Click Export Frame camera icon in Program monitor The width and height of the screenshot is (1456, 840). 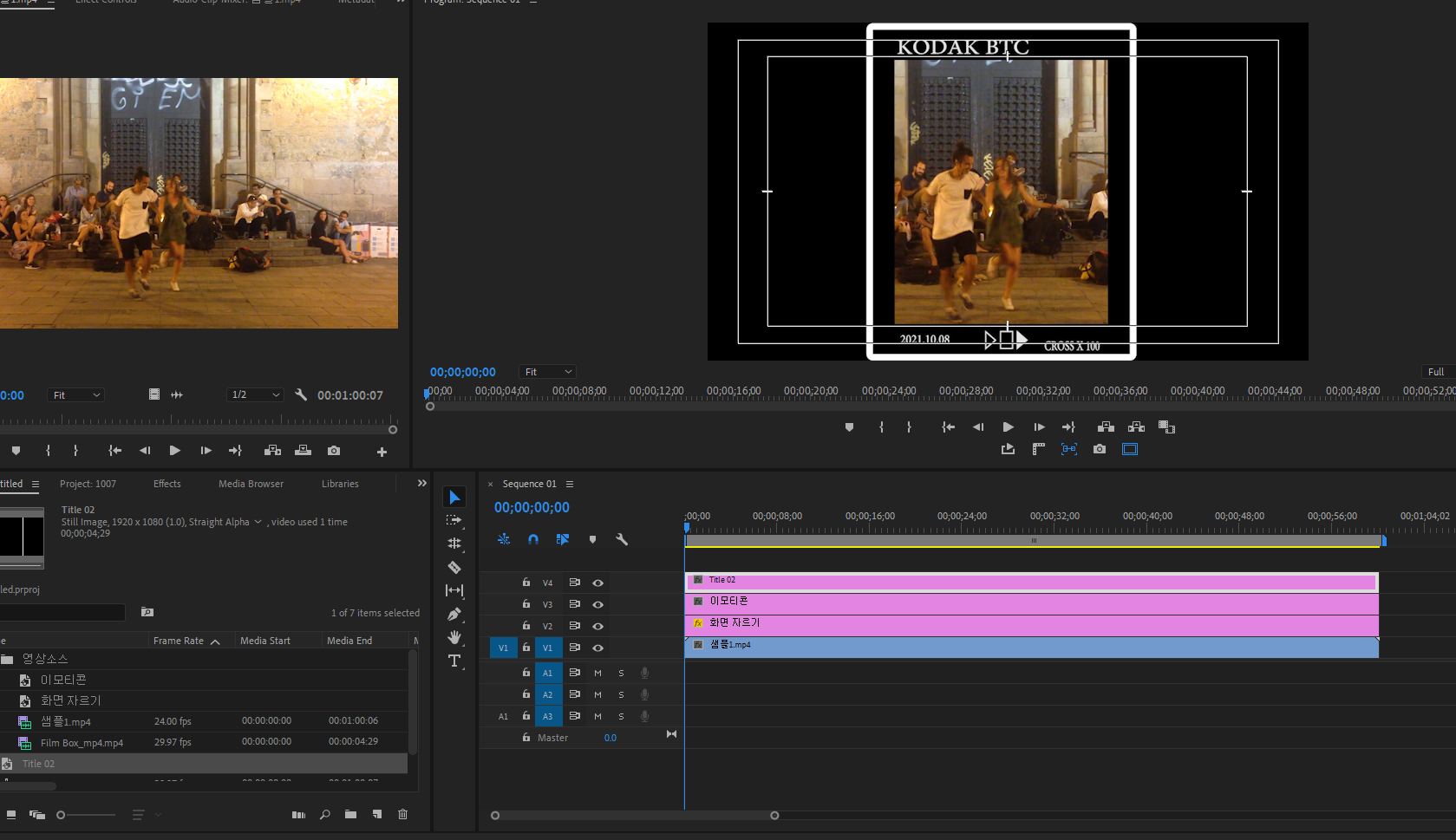(x=1100, y=449)
